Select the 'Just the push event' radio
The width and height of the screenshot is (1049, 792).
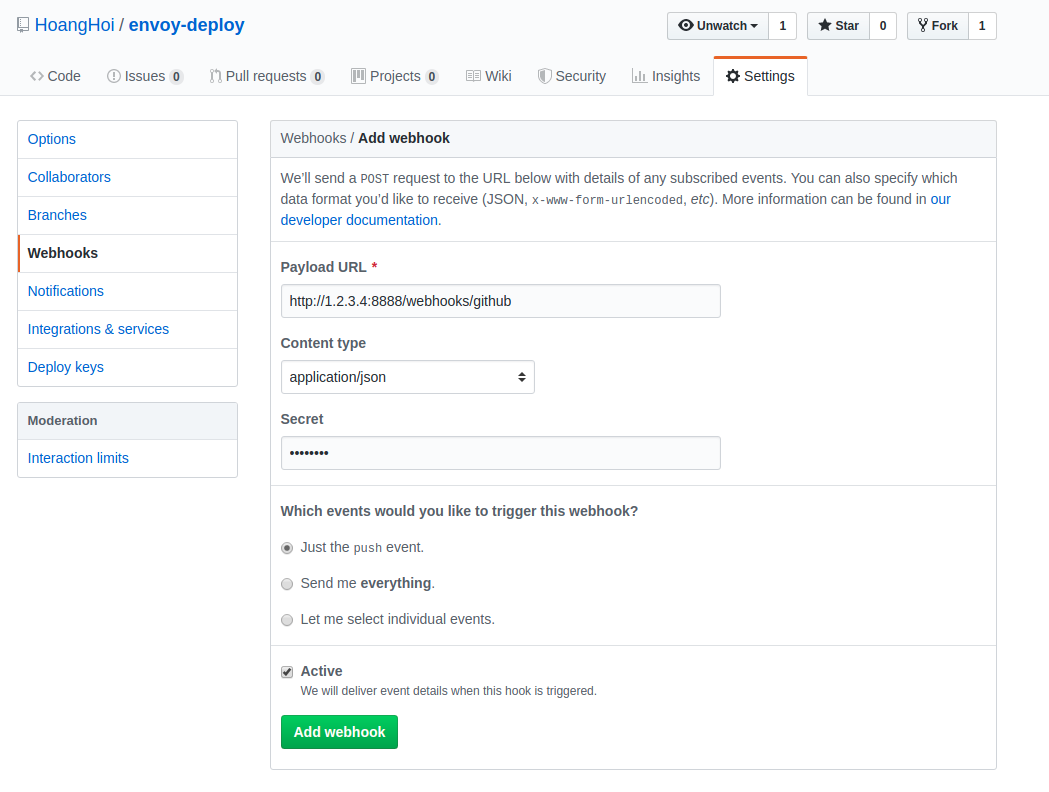pyautogui.click(x=287, y=548)
